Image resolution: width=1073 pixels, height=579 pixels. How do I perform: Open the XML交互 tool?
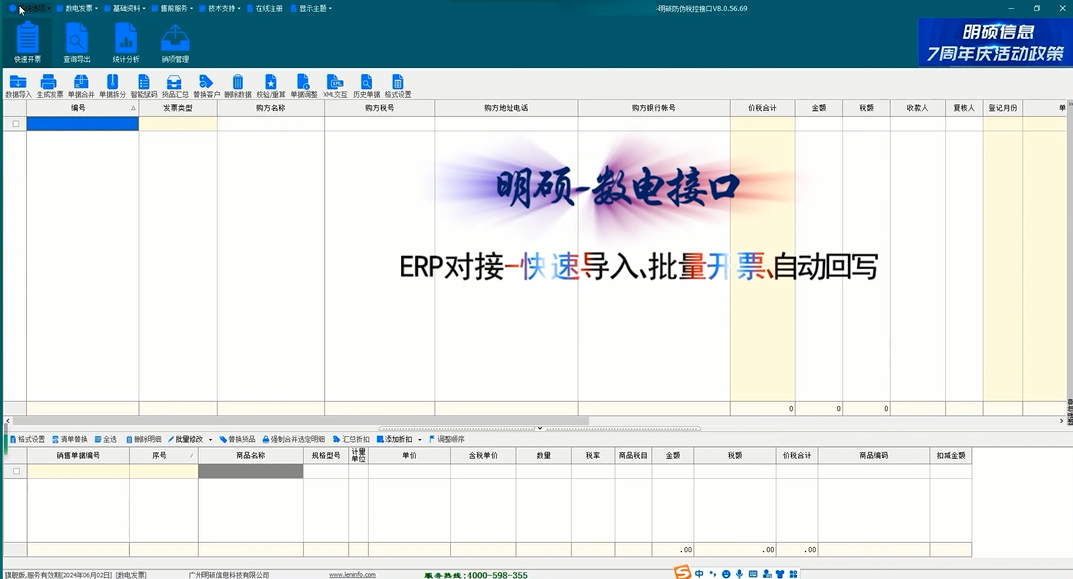point(335,86)
